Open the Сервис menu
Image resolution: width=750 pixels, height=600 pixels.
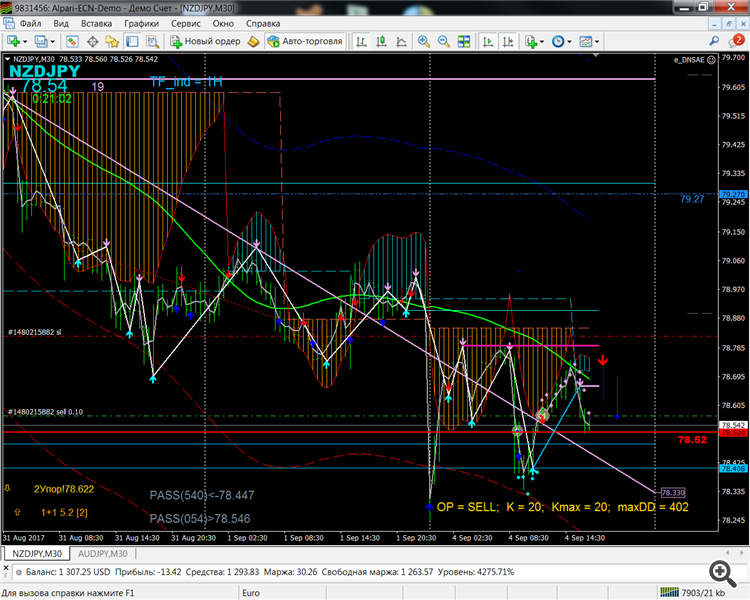click(x=186, y=23)
